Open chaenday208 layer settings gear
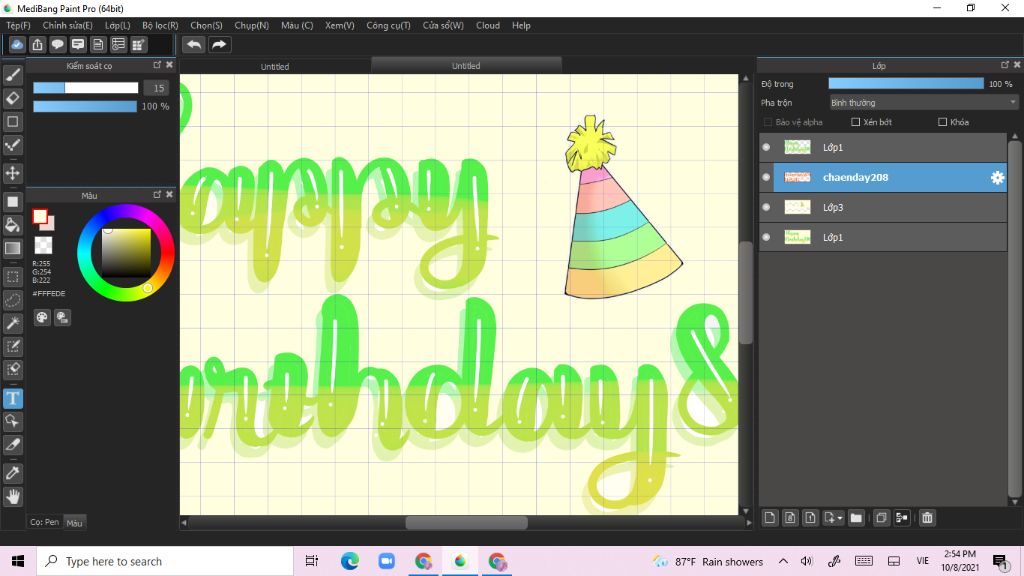The width and height of the screenshot is (1024, 576). [997, 178]
